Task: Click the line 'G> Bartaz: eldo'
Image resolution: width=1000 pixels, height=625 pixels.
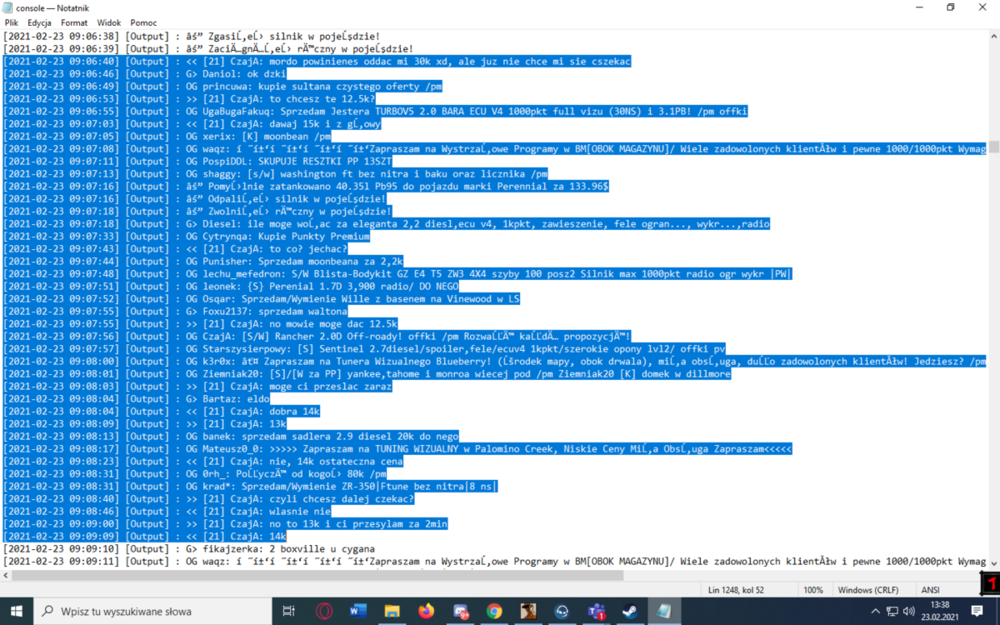Action: 136,399
